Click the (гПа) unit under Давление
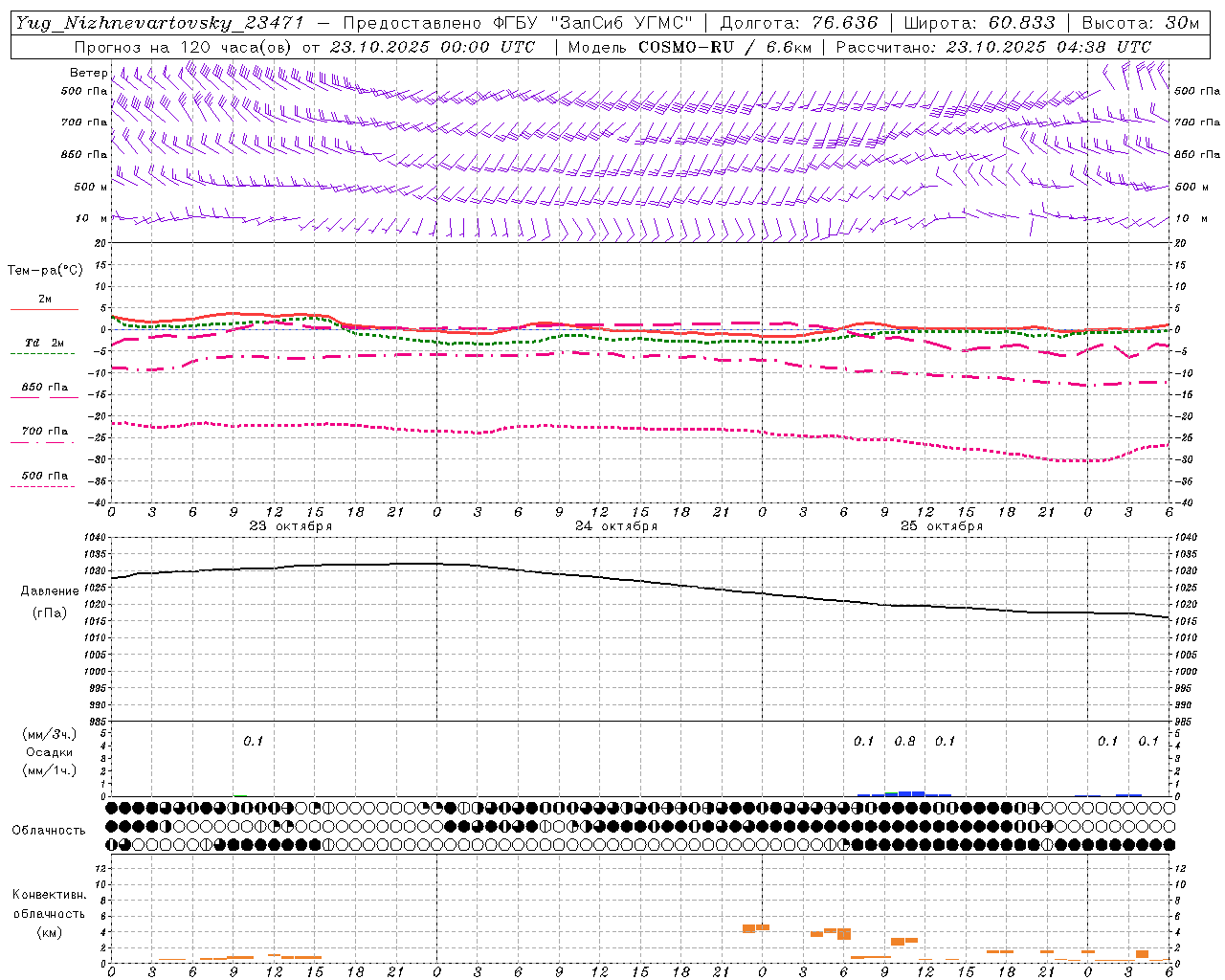The height and width of the screenshot is (980, 1225). [50, 613]
